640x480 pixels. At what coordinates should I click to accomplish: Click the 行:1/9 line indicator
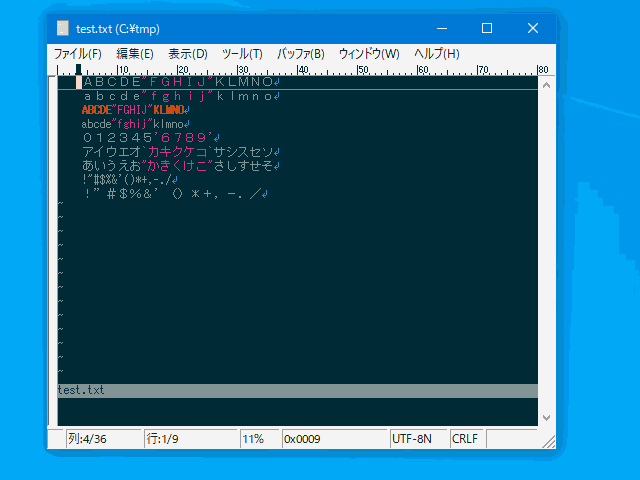click(190, 439)
